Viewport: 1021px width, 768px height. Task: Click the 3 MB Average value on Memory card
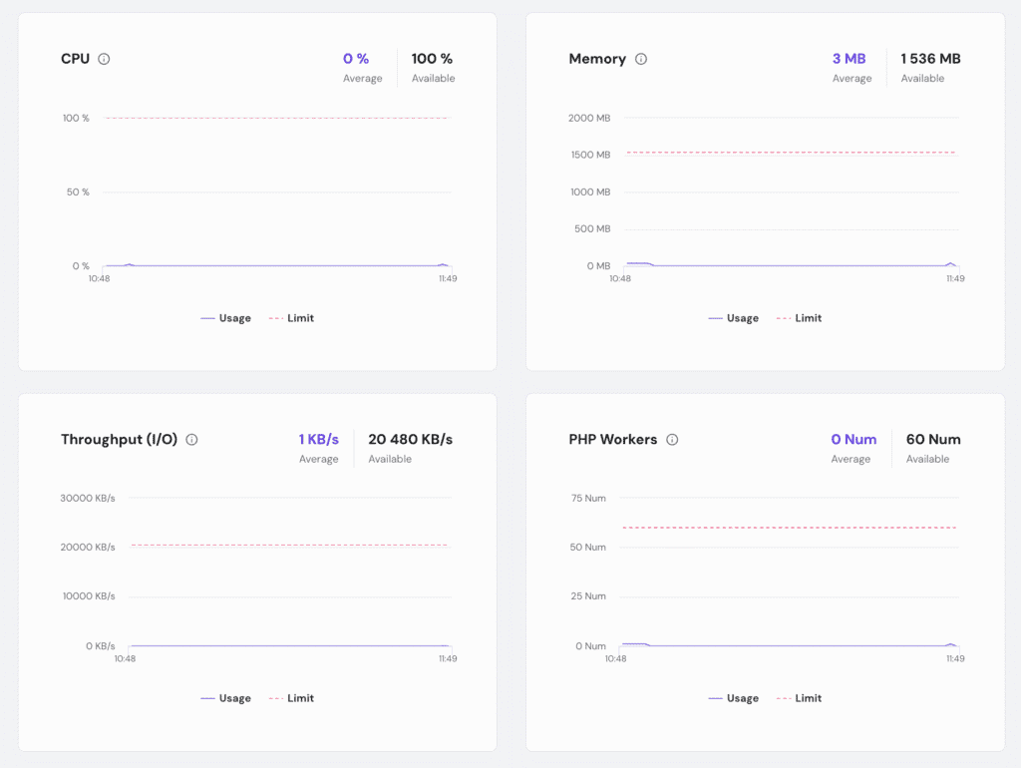pos(848,58)
